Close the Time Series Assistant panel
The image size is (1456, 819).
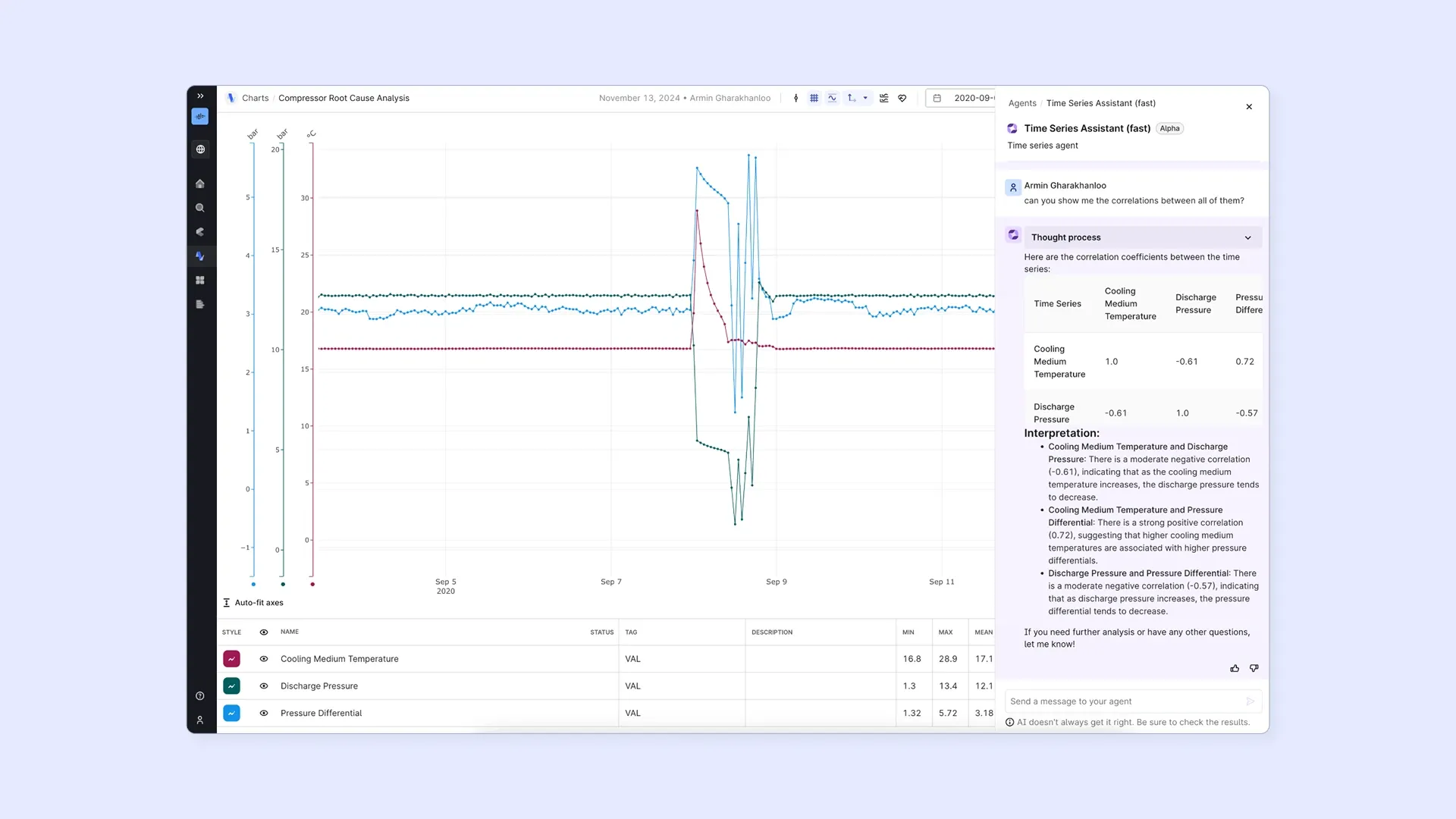(1249, 107)
